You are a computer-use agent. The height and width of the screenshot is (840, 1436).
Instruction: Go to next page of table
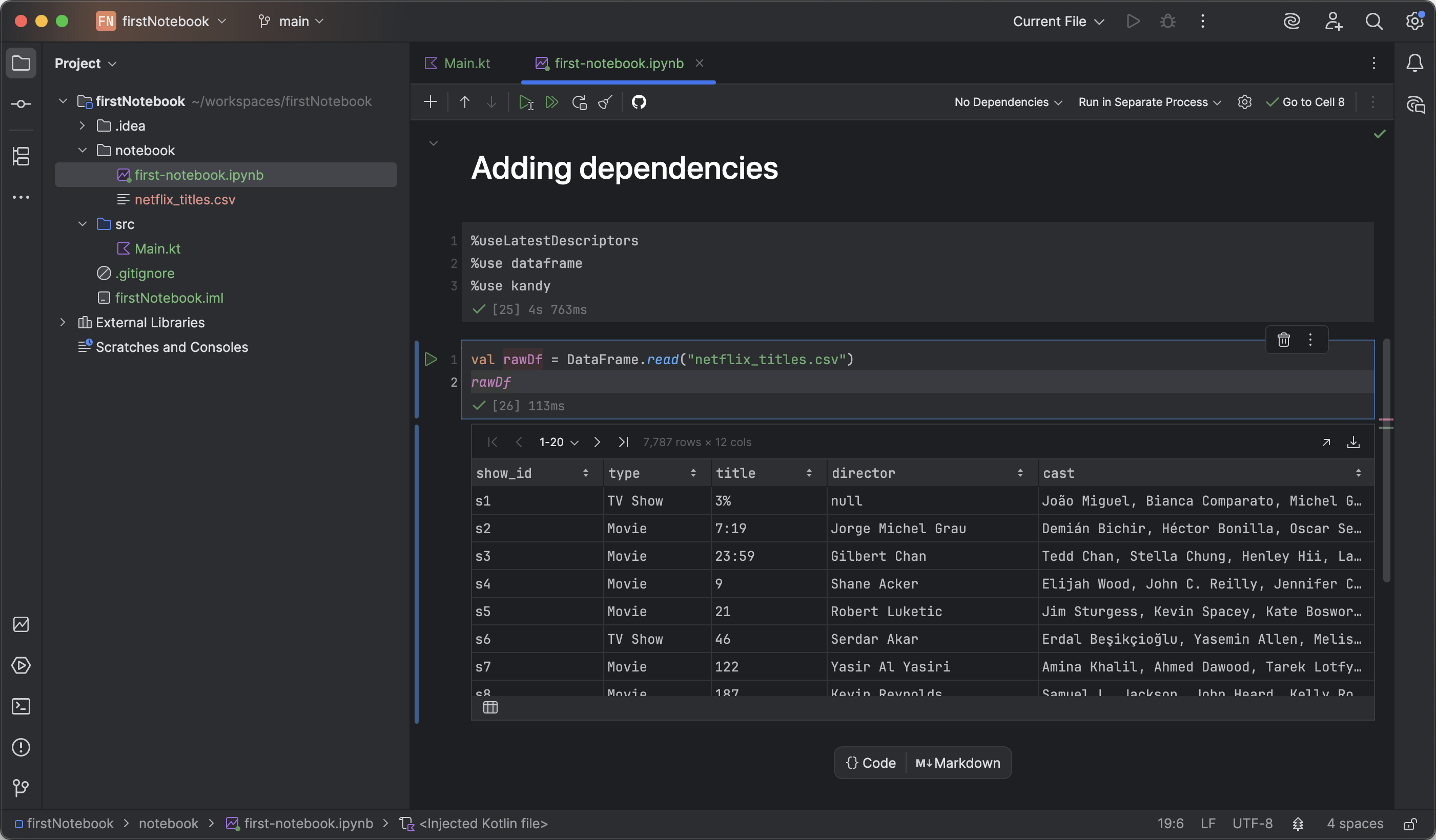point(597,442)
